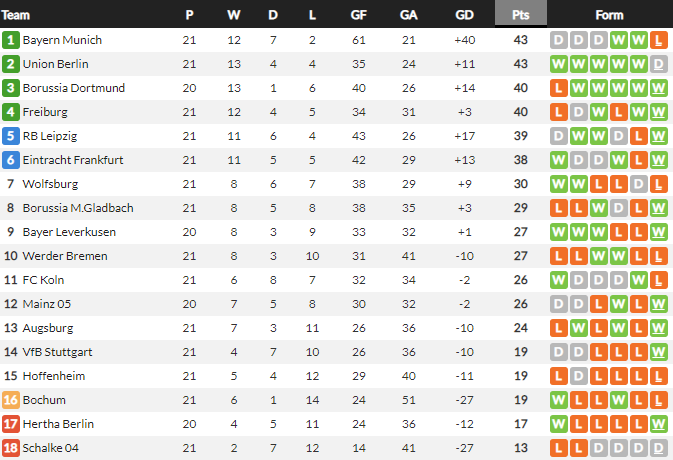Click Bayern Munich's green position 1 badge
Image resolution: width=673 pixels, height=460 pixels.
(x=11, y=40)
